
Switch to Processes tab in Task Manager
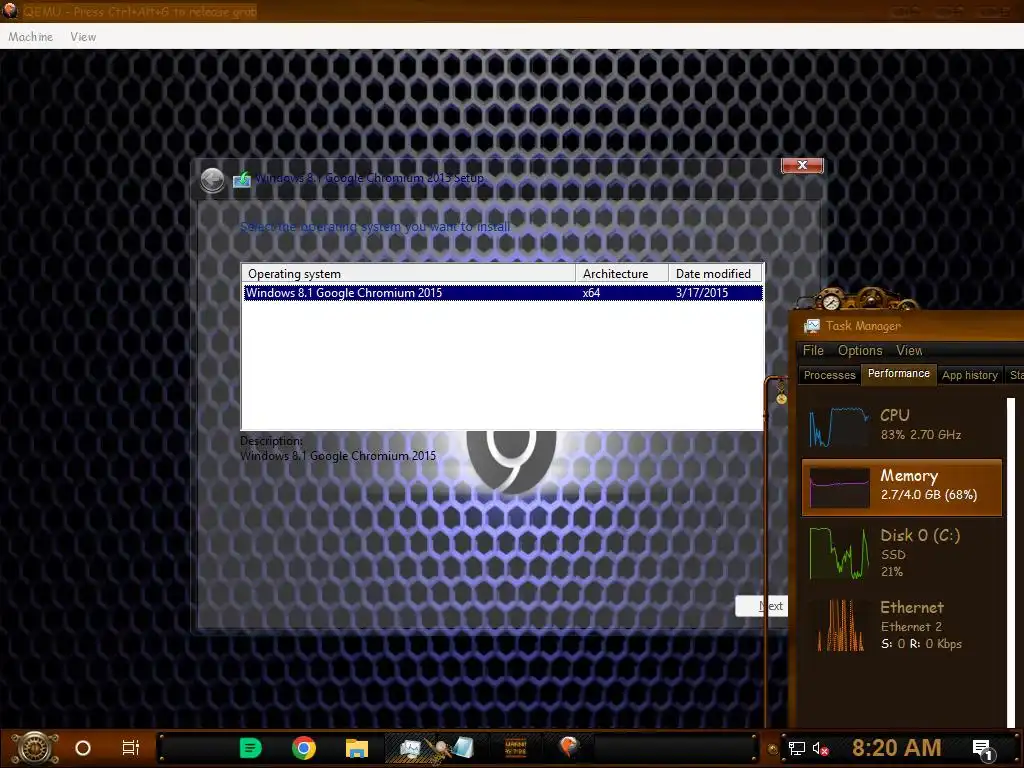tap(829, 375)
